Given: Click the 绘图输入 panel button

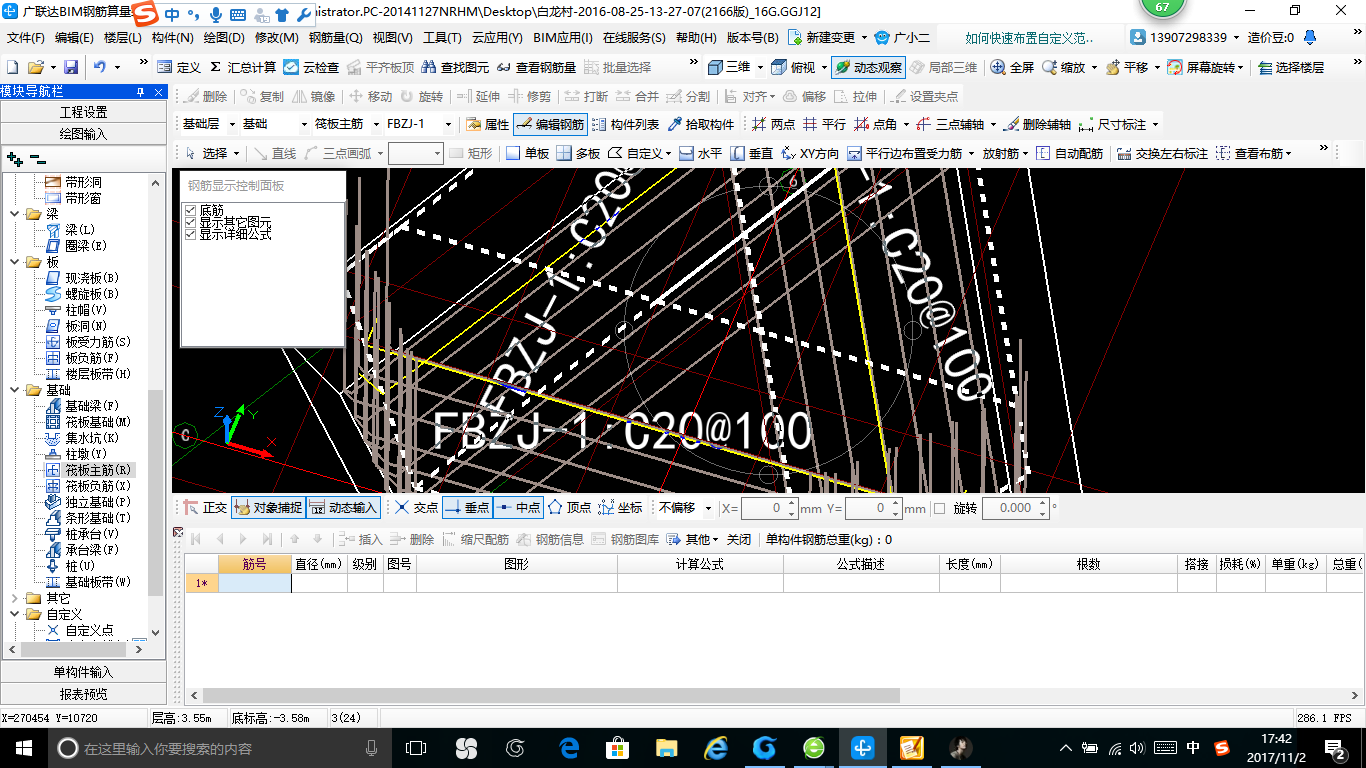Looking at the screenshot, I should tap(83, 133).
